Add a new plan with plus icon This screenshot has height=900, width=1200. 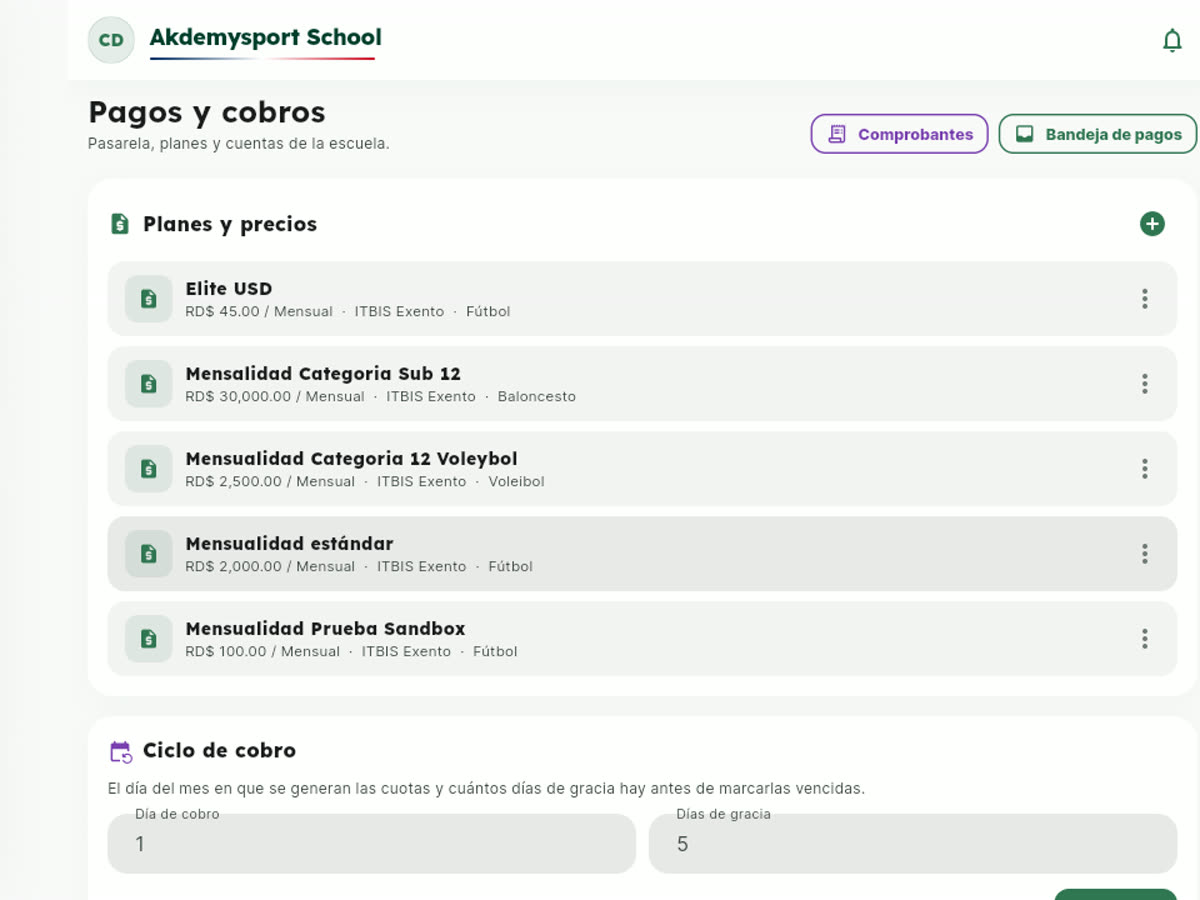[1152, 224]
